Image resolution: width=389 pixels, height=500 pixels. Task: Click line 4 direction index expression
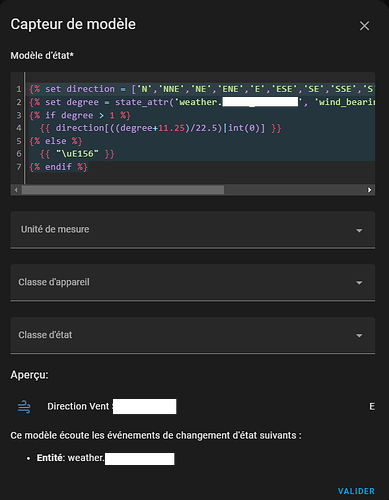[160, 128]
